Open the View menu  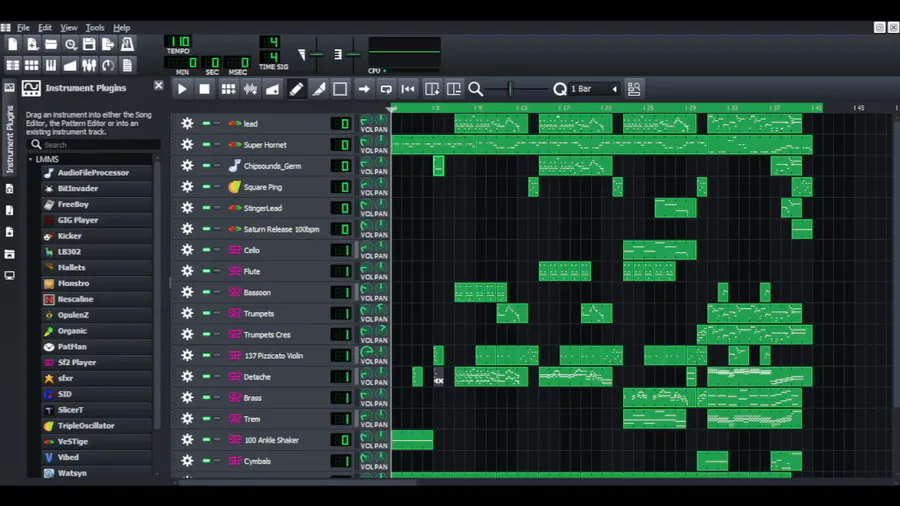pos(69,28)
